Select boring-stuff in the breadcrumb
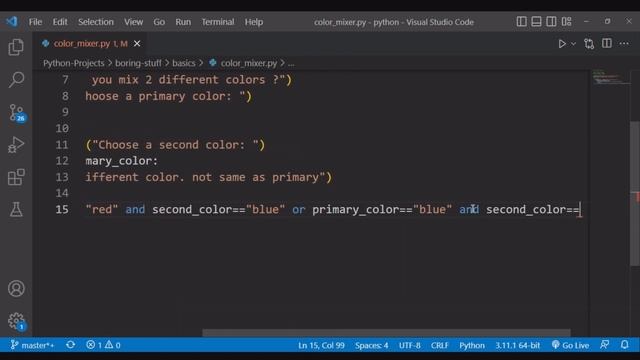 pyautogui.click(x=138, y=63)
